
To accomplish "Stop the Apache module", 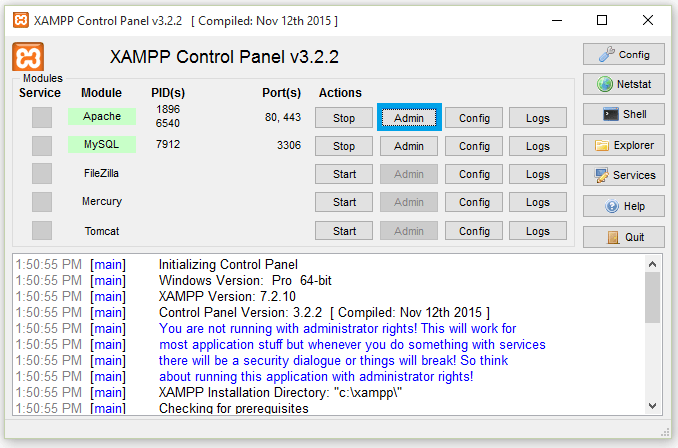I will coord(344,118).
